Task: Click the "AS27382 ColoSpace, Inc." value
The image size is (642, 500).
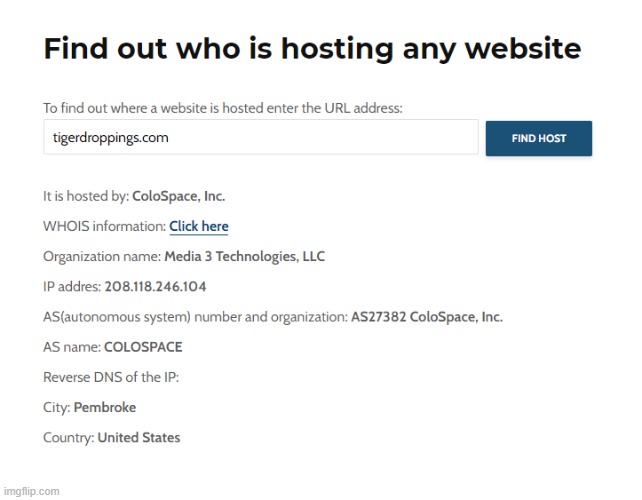Action: point(426,317)
